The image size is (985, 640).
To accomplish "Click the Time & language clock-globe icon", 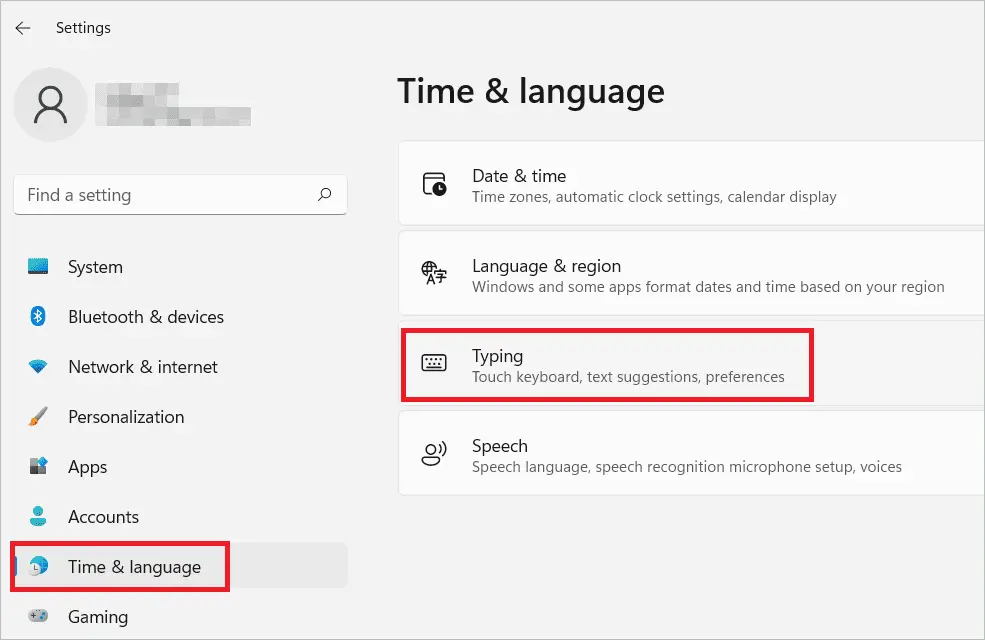I will click(x=38, y=566).
